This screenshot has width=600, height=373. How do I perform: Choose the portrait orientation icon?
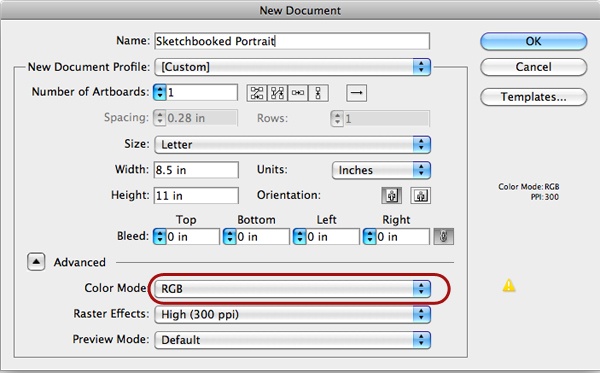391,195
